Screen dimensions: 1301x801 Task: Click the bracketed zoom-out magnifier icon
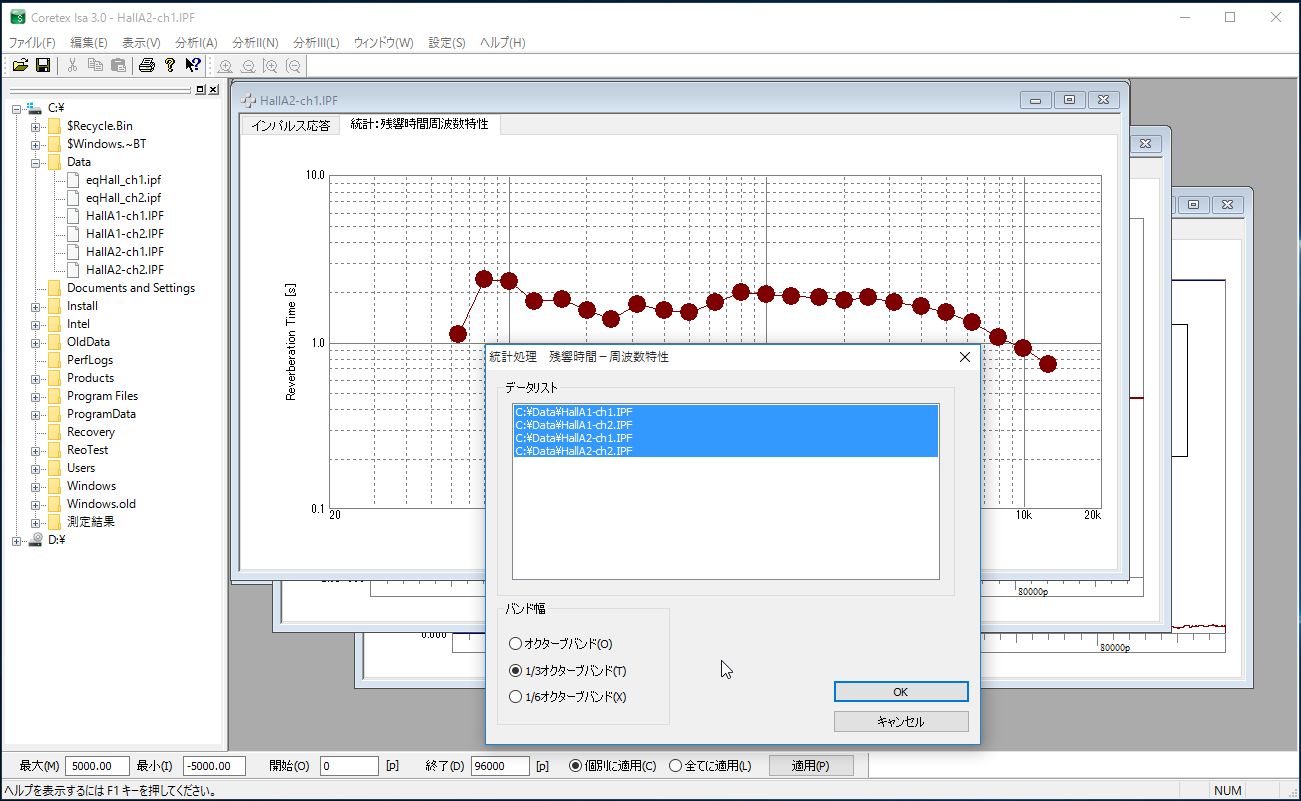[x=293, y=67]
